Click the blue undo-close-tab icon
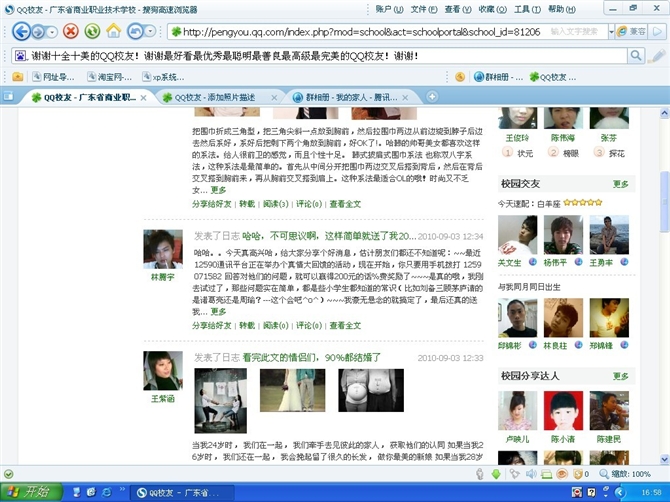The width and height of the screenshot is (670, 502). 135,31
